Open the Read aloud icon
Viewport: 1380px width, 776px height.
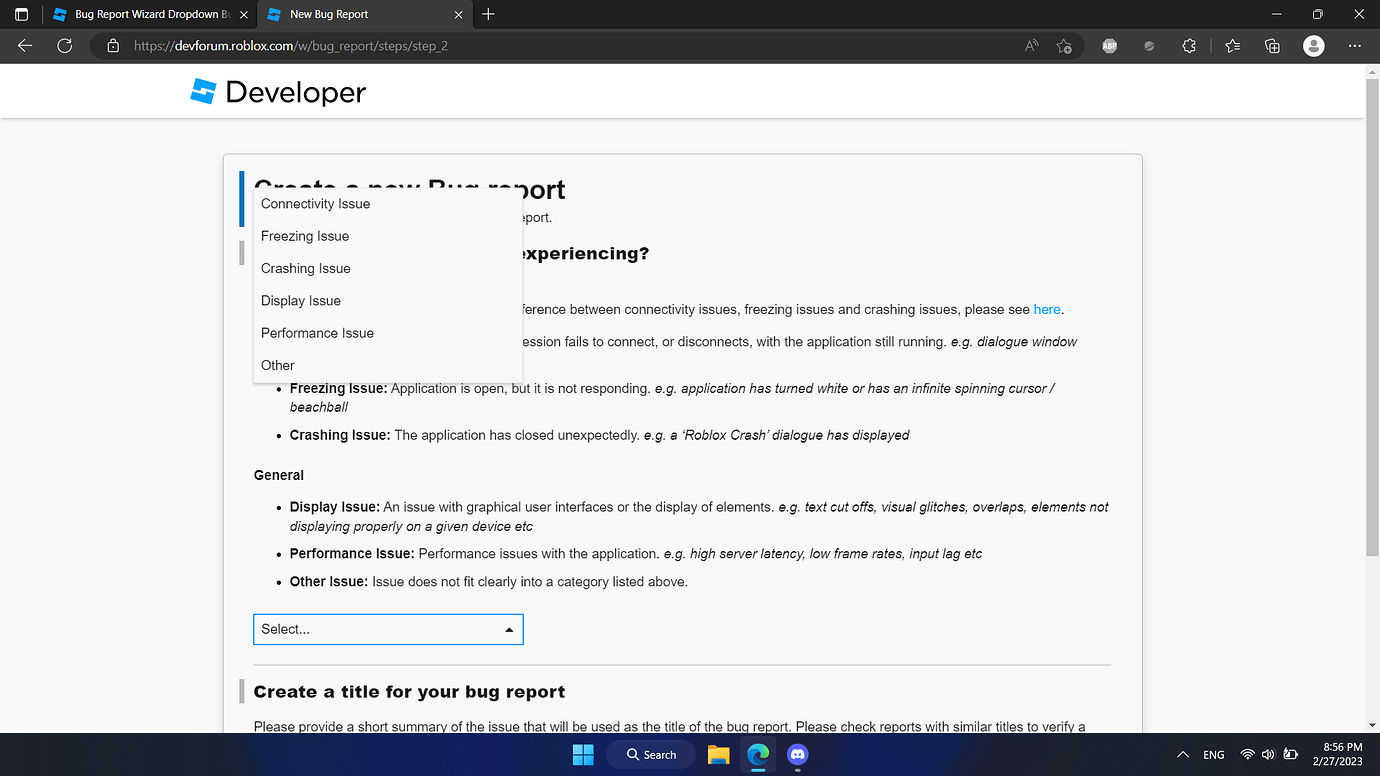pos(1030,45)
